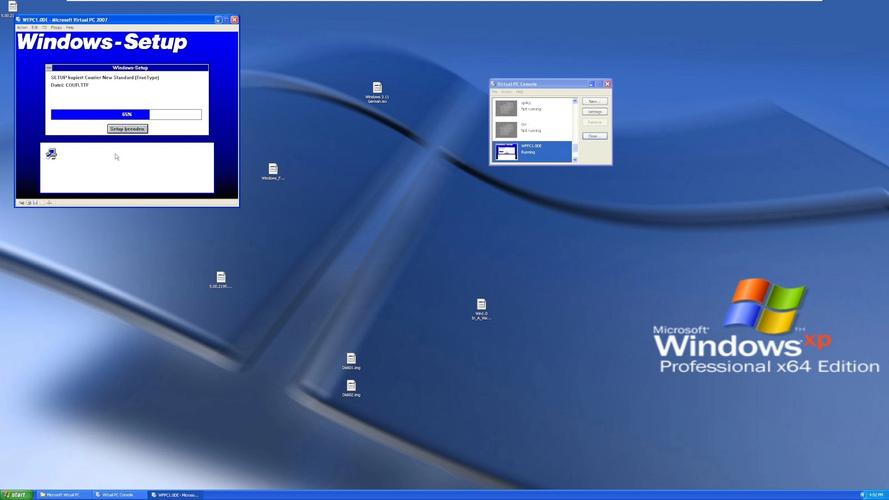
Task: Click the console list scroll-up arrow
Action: [575, 101]
